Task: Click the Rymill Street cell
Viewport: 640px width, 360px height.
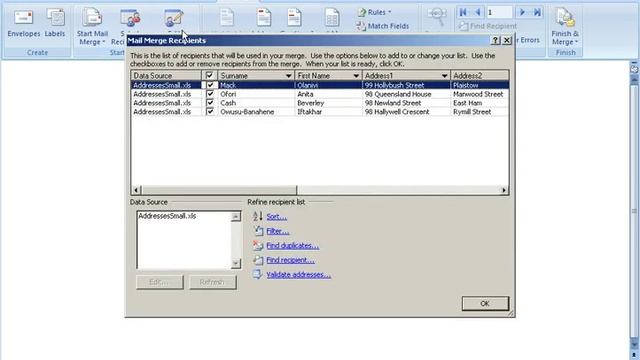Action: tap(480, 112)
